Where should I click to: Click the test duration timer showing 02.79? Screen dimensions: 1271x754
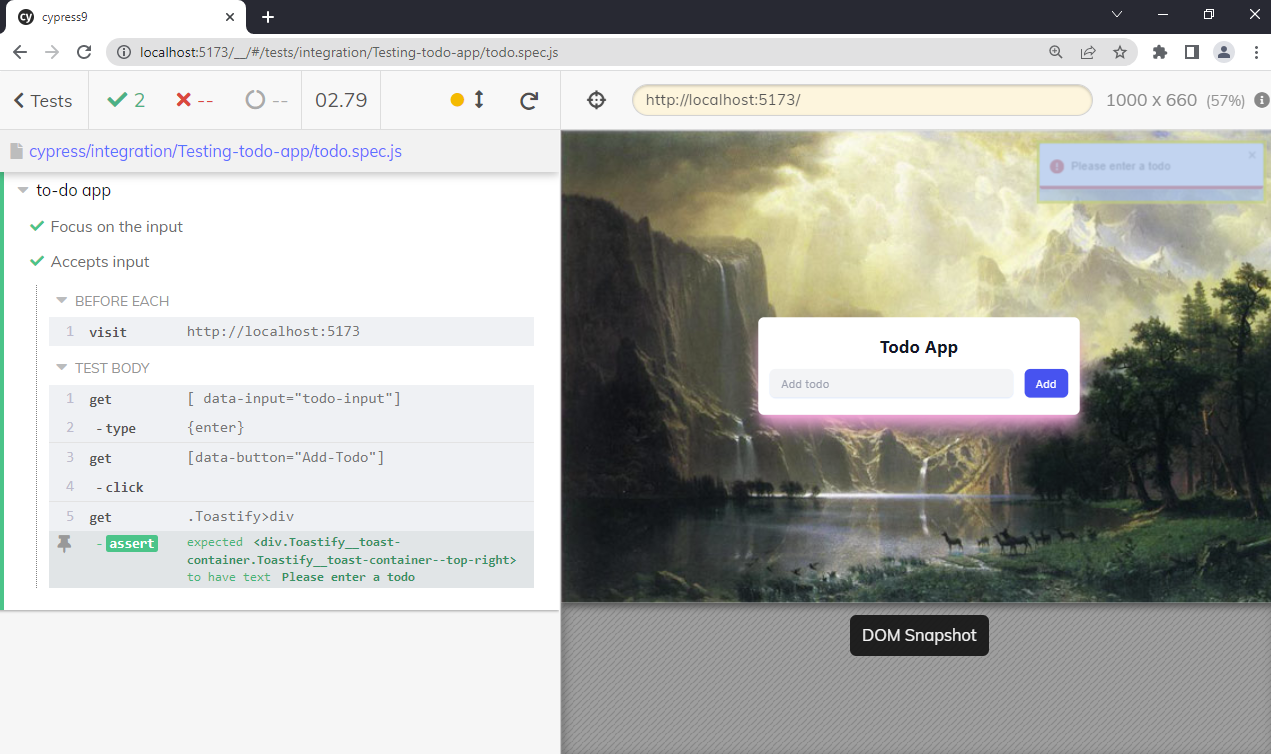pyautogui.click(x=340, y=100)
